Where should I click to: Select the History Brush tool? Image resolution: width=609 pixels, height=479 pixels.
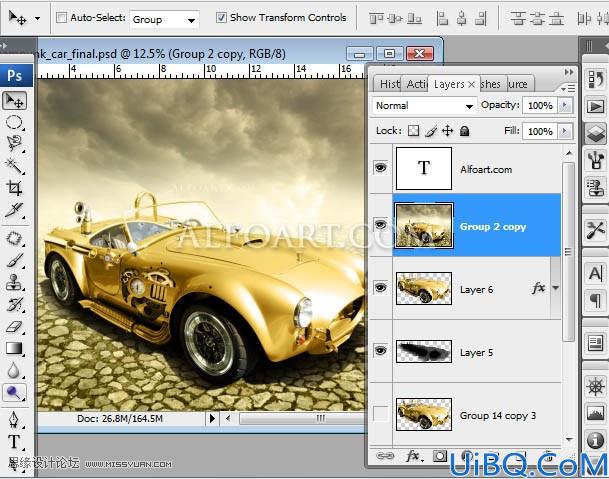15,305
